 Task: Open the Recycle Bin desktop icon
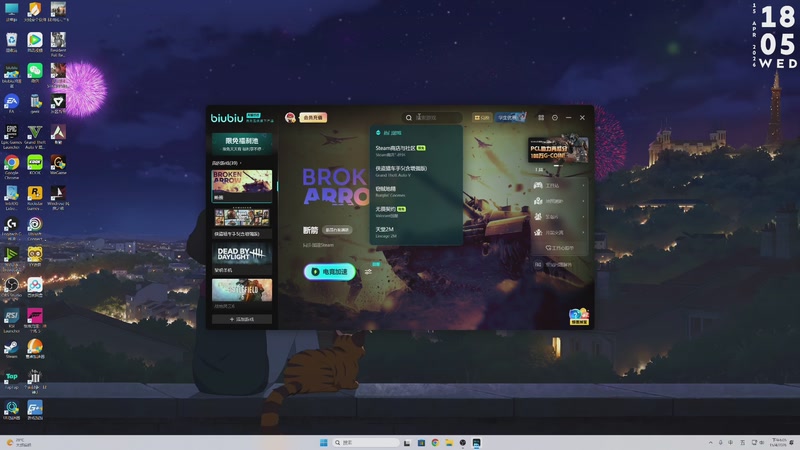pyautogui.click(x=11, y=42)
